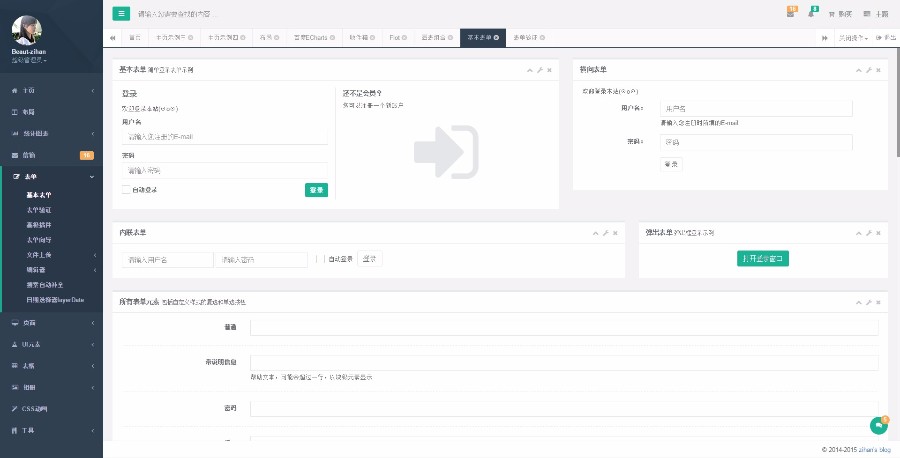Expand the 主页 sidebar menu
The height and width of the screenshot is (458, 900).
tap(52, 91)
